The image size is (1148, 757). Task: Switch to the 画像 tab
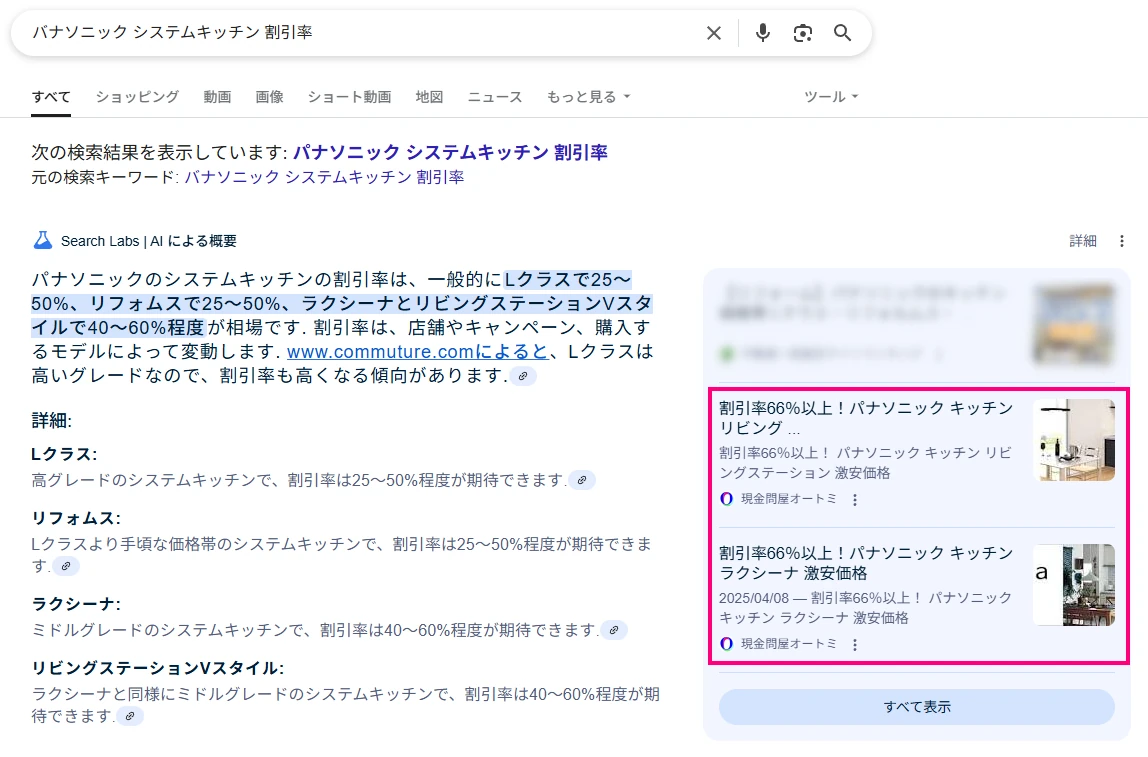click(269, 97)
